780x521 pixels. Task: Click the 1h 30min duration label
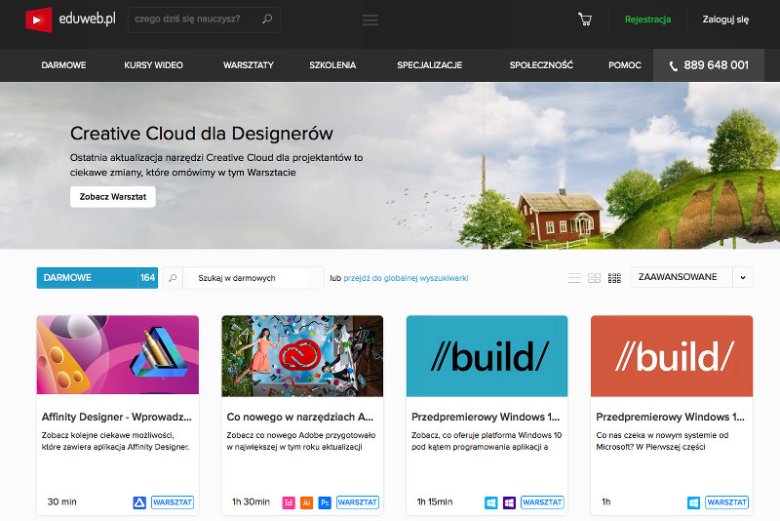point(251,502)
